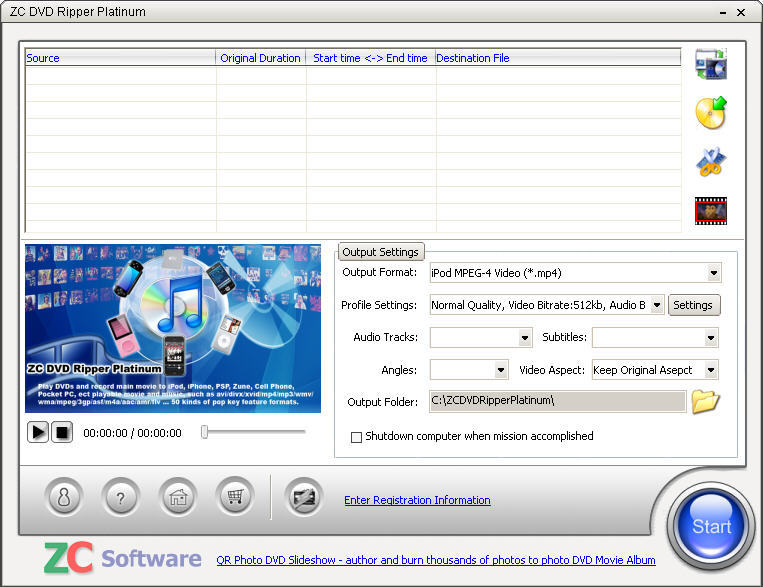This screenshot has height=587, width=763.
Task: Select the Output Settings tab
Action: click(x=381, y=252)
